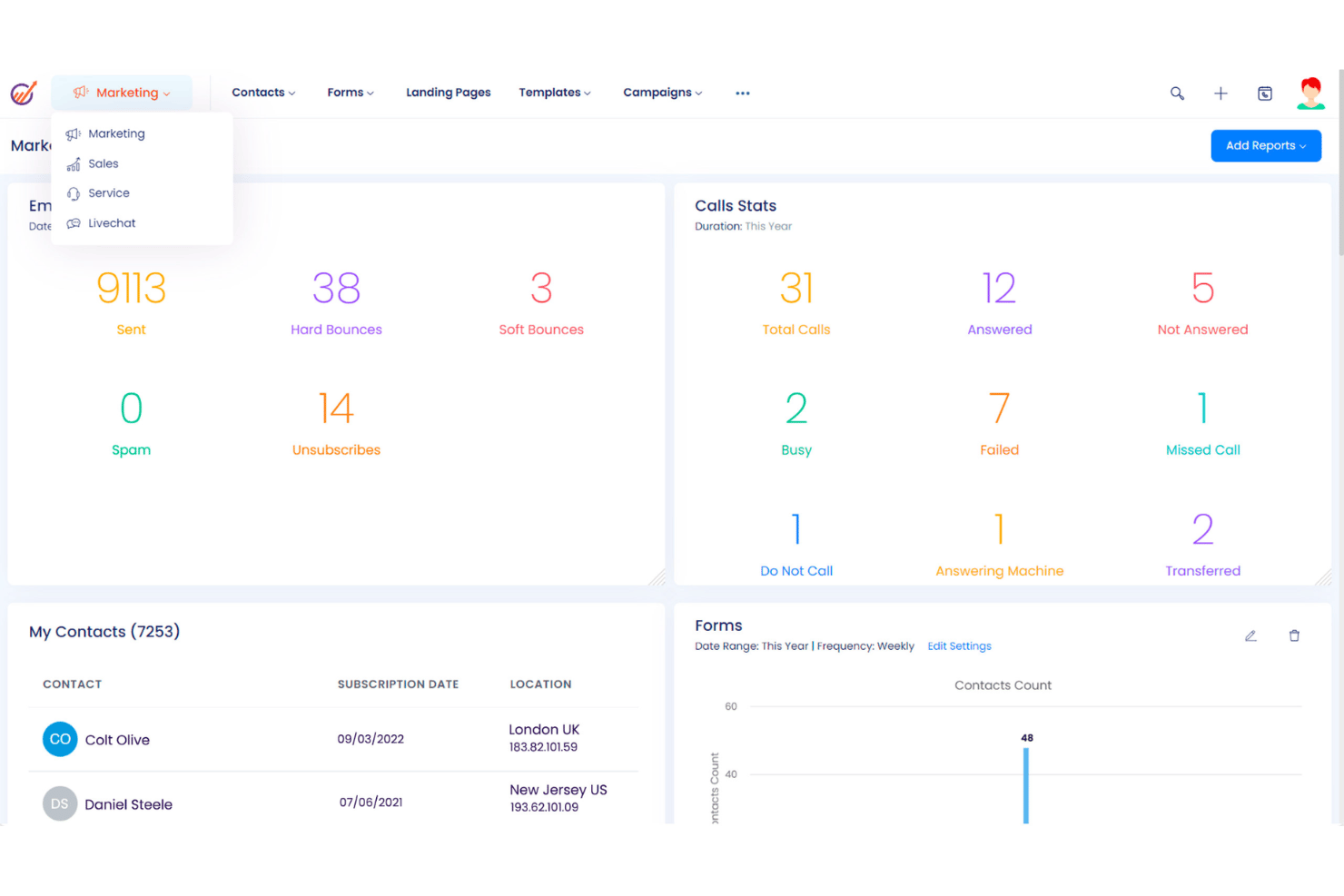
Task: Click the Forms widget edit pencil
Action: [1250, 635]
